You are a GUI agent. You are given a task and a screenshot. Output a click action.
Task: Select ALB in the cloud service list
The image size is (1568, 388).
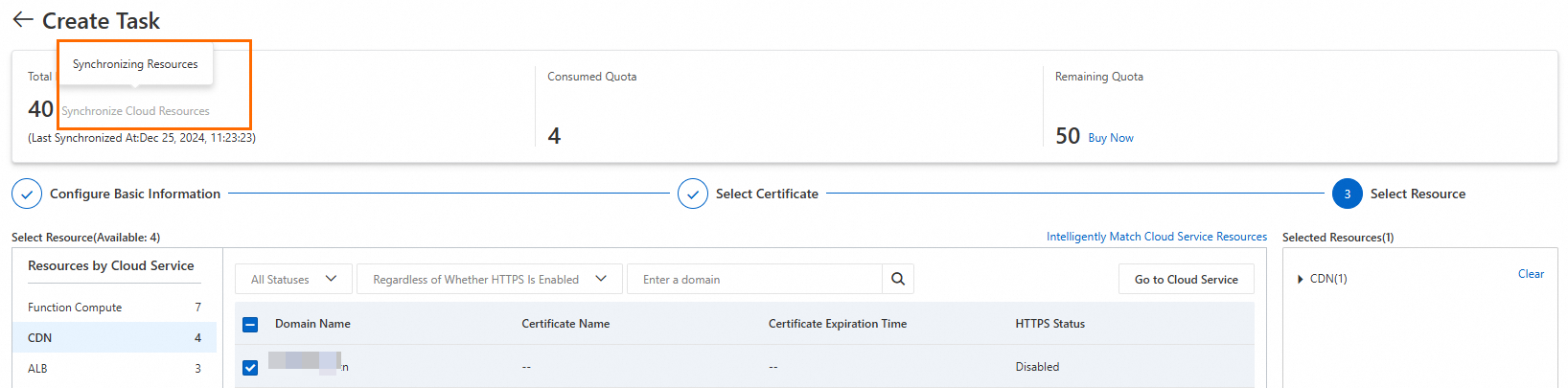click(x=37, y=369)
